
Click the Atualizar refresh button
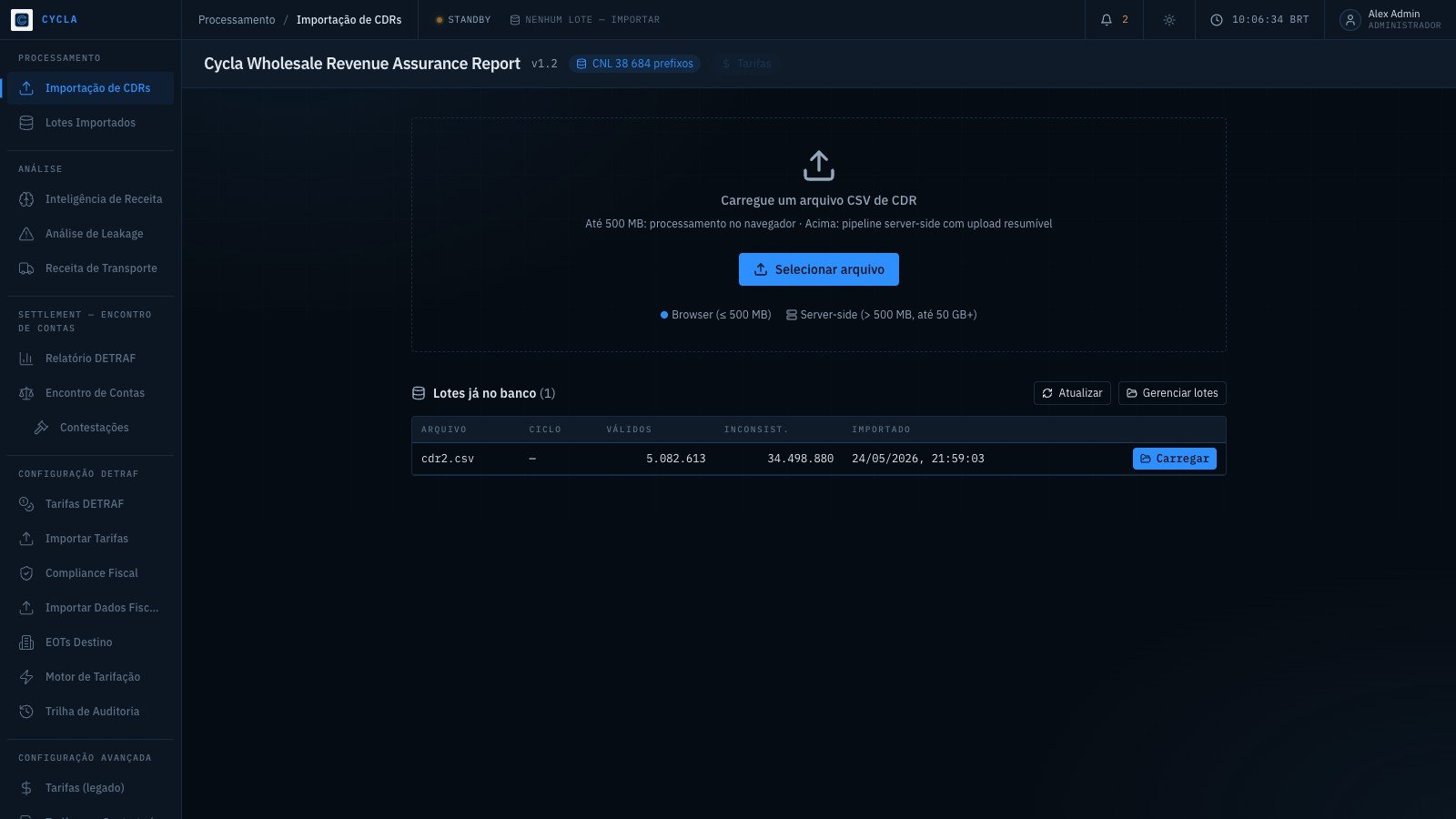(x=1072, y=393)
